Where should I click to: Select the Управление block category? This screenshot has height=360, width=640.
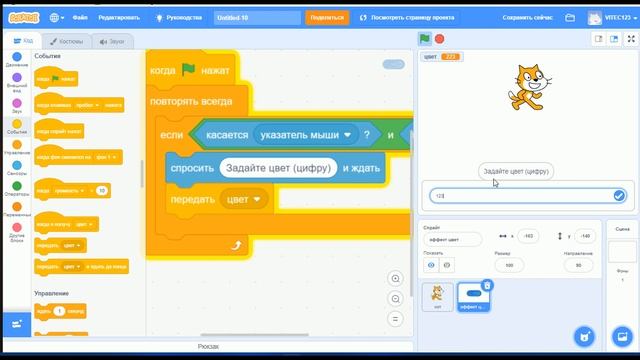point(17,147)
